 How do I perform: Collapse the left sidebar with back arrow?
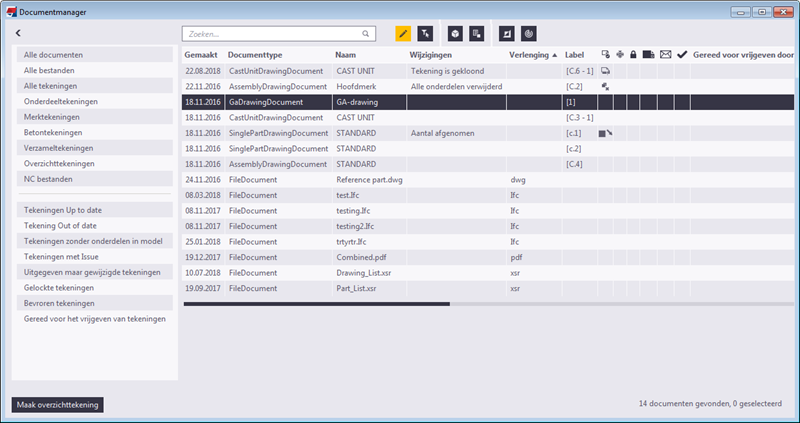[19, 33]
